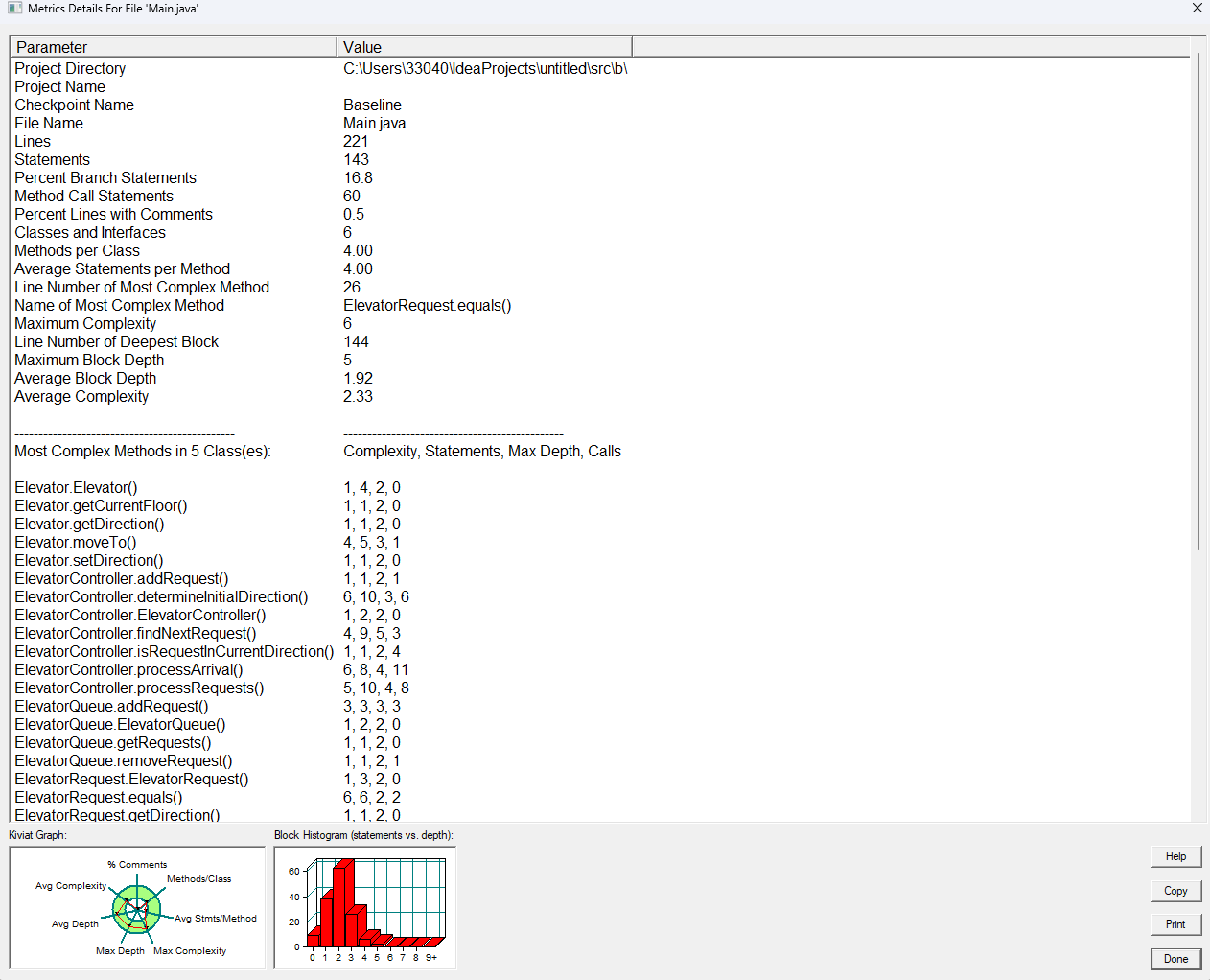
Task: Select ElevatorQueue.ElevatorQueue() row
Action: click(x=321, y=725)
